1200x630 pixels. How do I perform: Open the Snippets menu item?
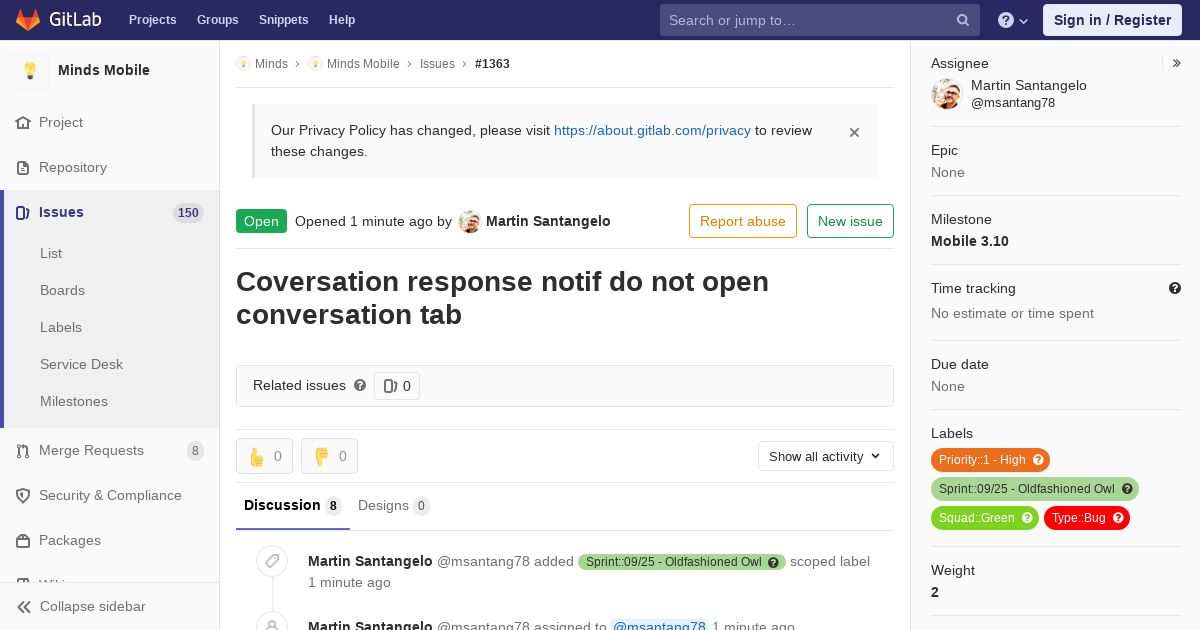point(284,20)
